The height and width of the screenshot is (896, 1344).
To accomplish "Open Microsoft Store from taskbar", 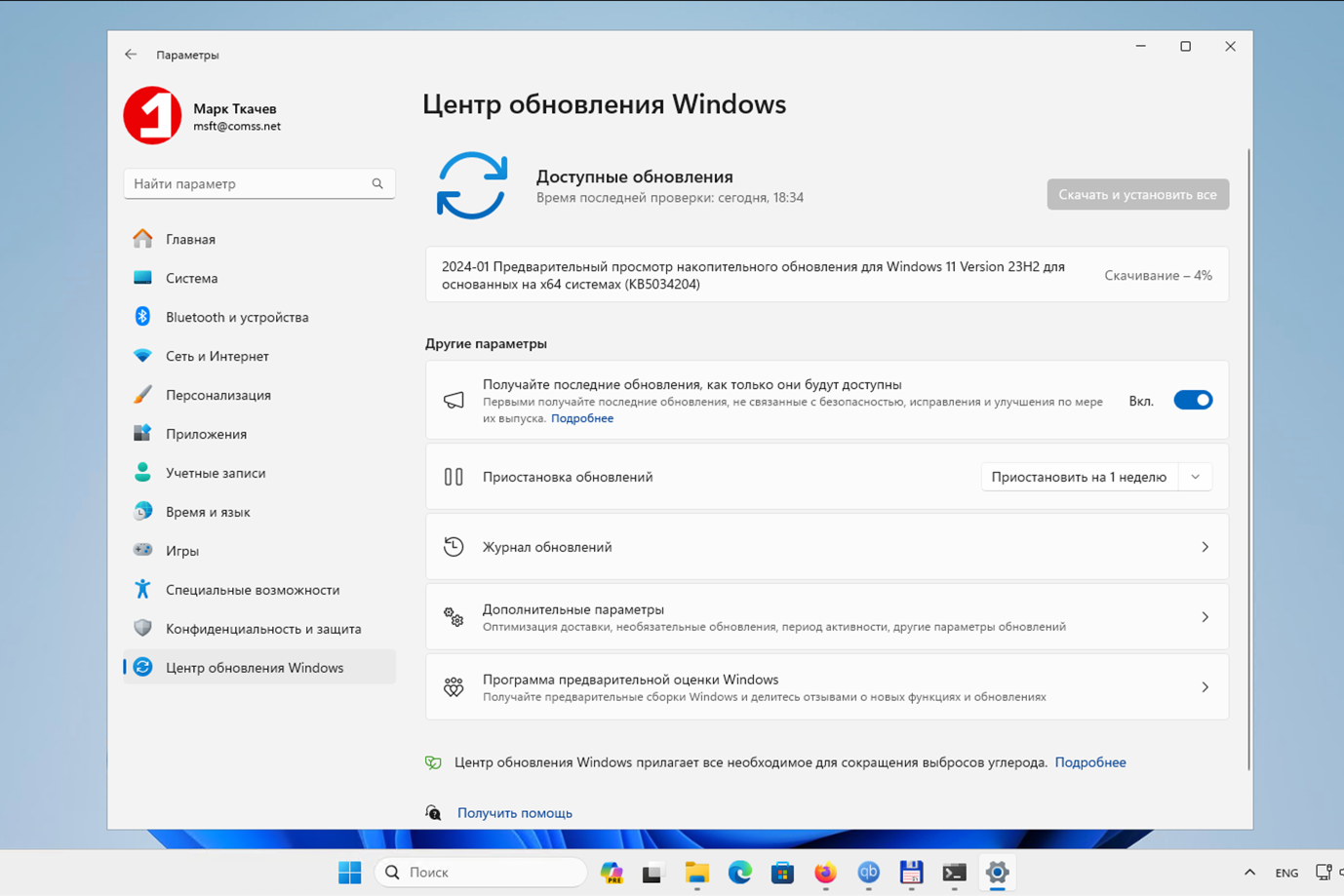I will click(x=782, y=873).
